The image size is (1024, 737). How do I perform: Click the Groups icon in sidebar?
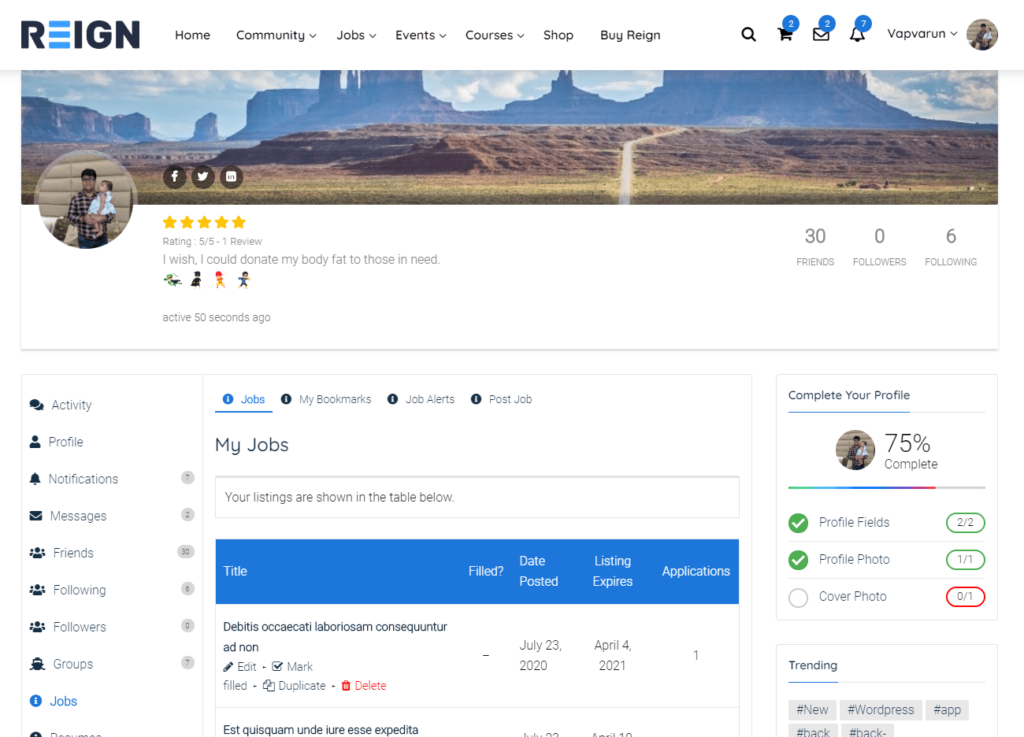(x=37, y=664)
